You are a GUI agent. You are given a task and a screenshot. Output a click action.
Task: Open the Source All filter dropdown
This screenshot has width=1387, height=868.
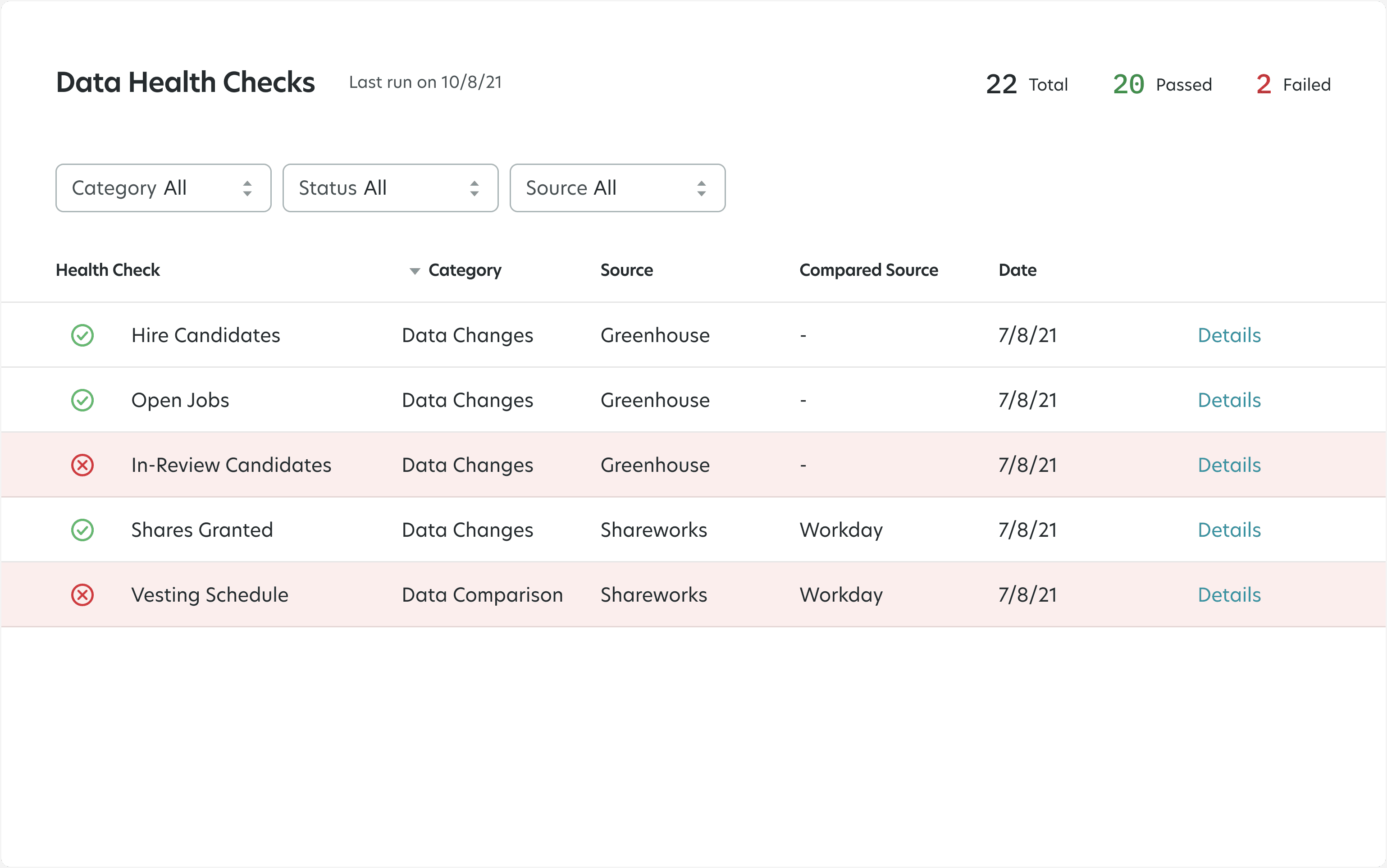point(617,188)
